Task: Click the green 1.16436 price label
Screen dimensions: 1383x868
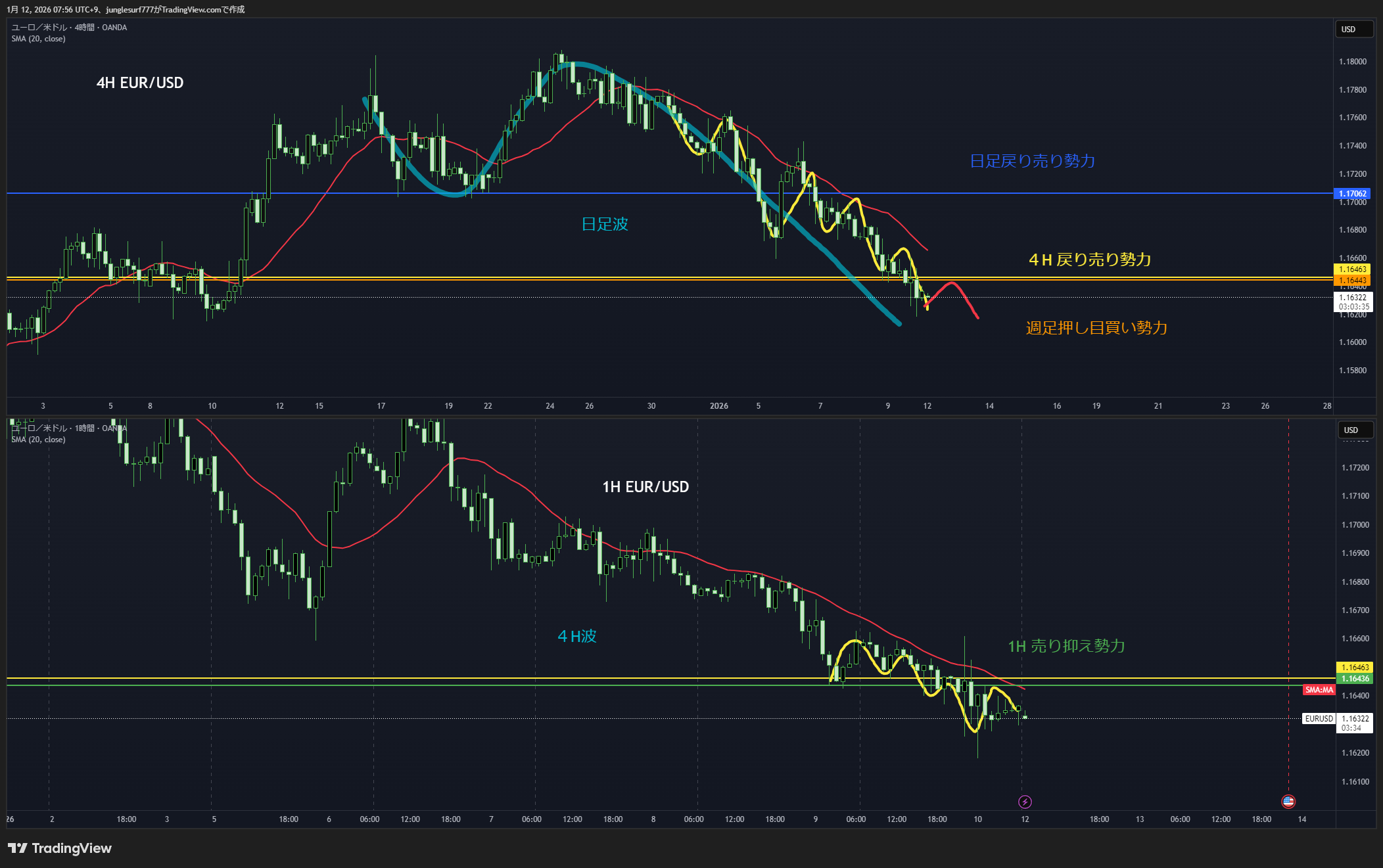Action: 1355,679
